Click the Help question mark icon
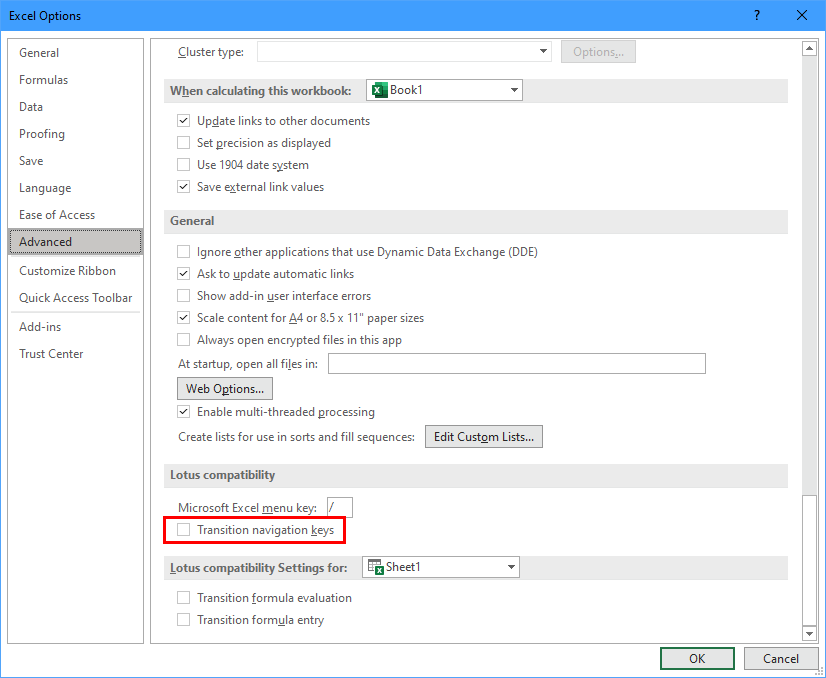 (x=757, y=15)
